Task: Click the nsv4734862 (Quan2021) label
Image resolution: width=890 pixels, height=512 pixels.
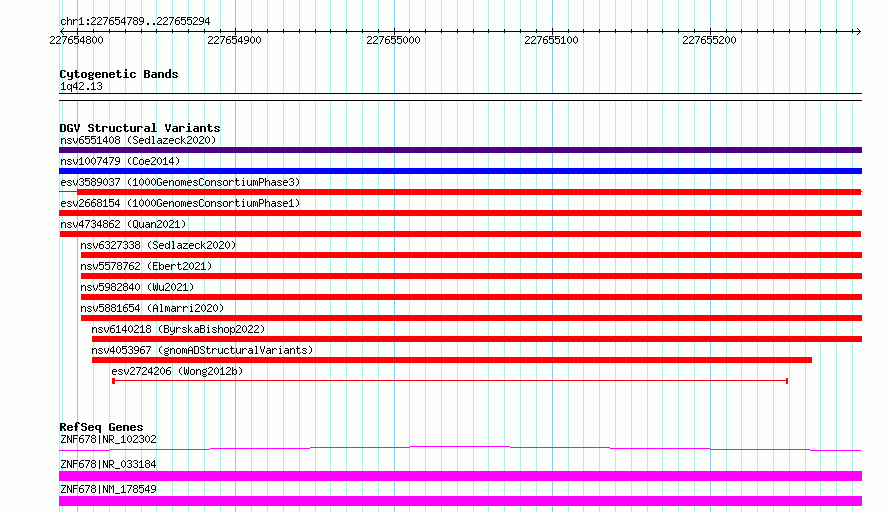Action: (123, 224)
